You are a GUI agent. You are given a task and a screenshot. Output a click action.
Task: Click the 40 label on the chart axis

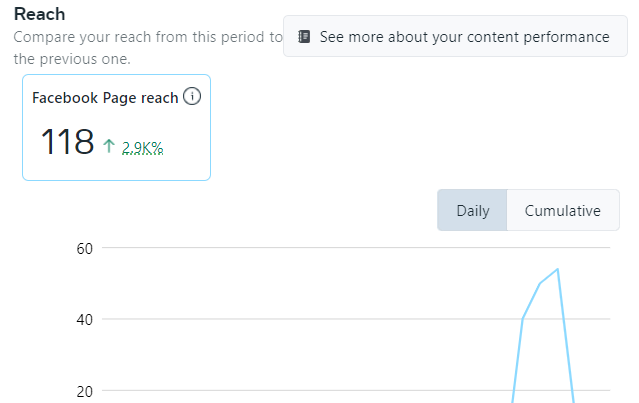coord(84,319)
